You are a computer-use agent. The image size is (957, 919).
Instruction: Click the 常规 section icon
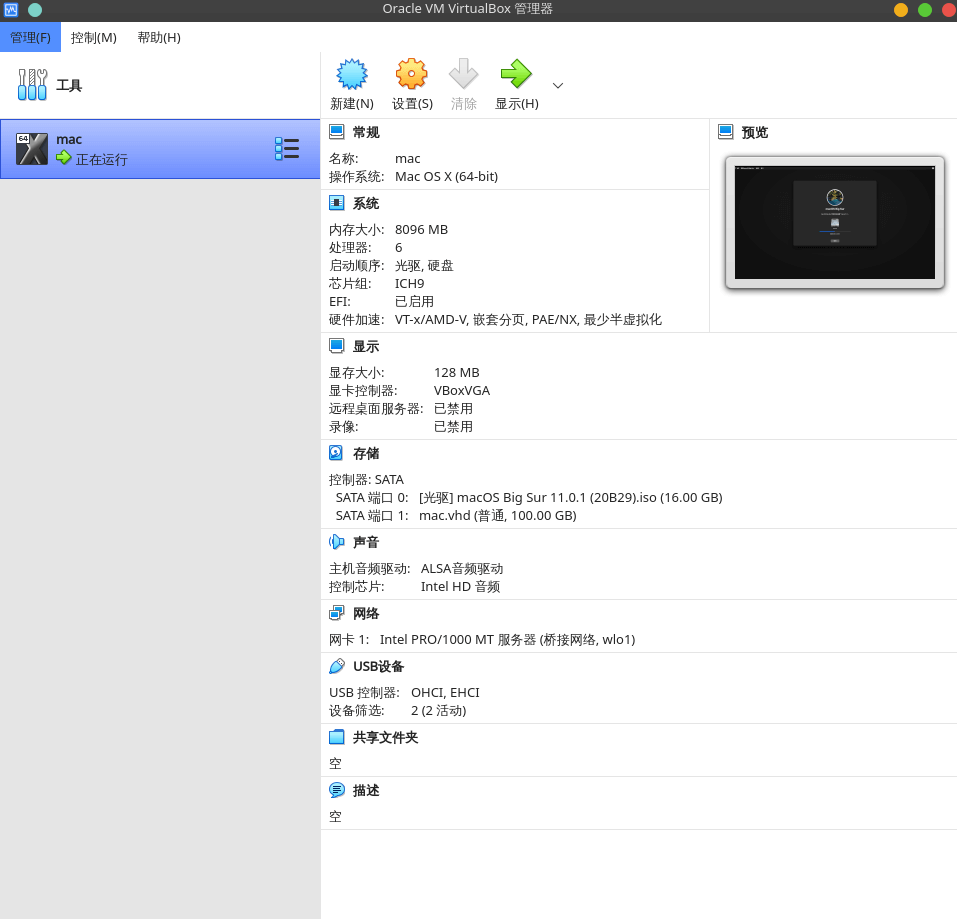(336, 132)
